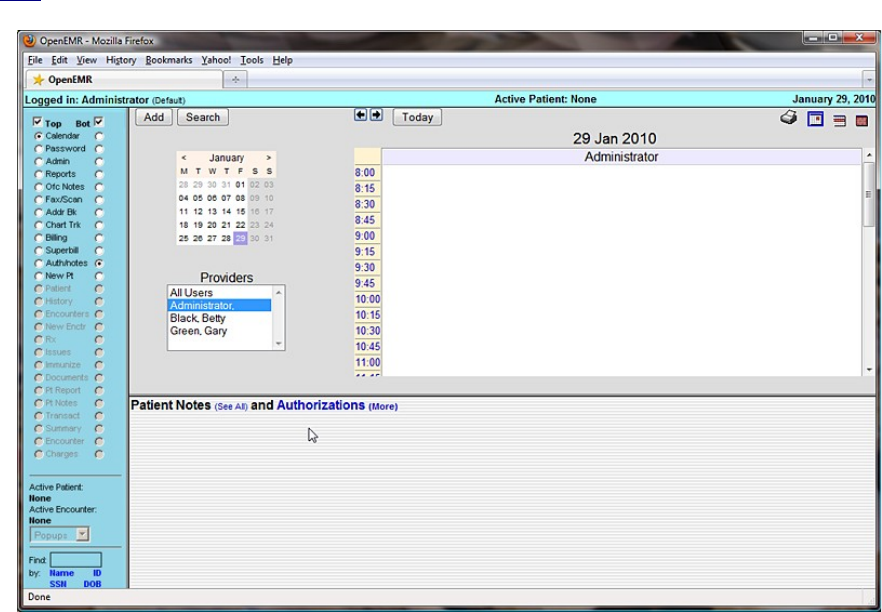Search patients by SSN link
Screen dimensions: 882x612
click(58, 584)
